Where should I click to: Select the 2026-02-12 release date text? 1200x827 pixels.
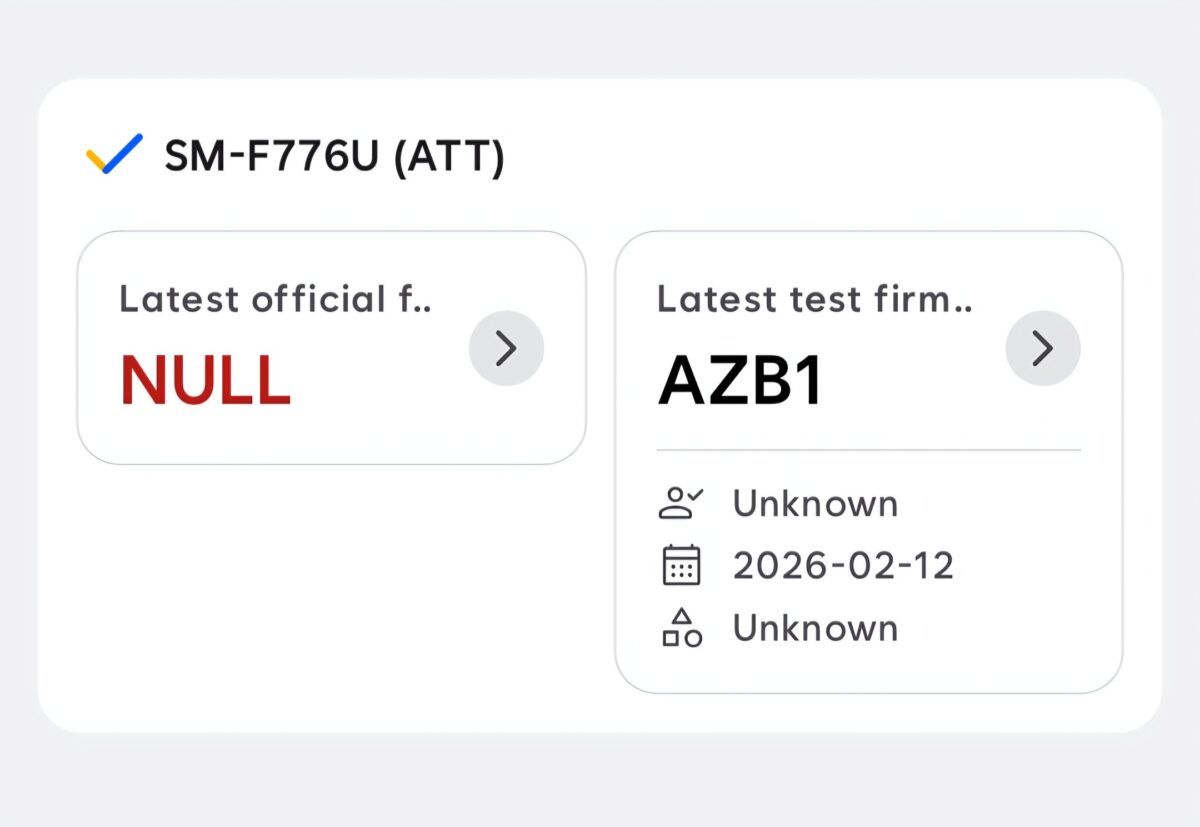click(x=843, y=565)
